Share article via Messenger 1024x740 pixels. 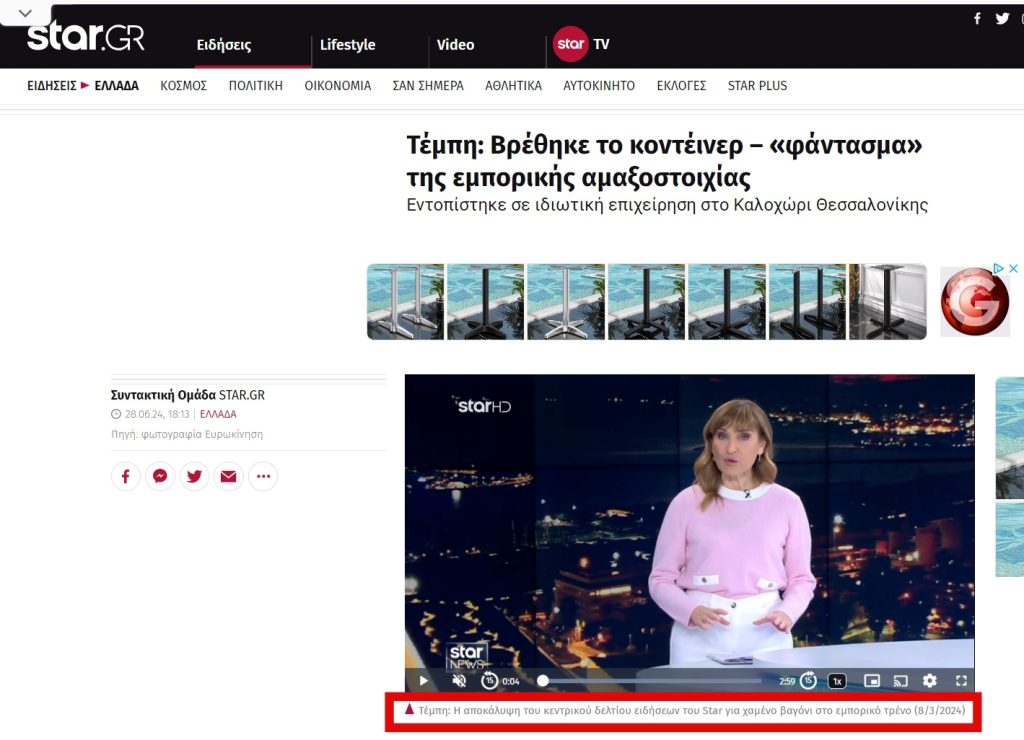click(160, 476)
